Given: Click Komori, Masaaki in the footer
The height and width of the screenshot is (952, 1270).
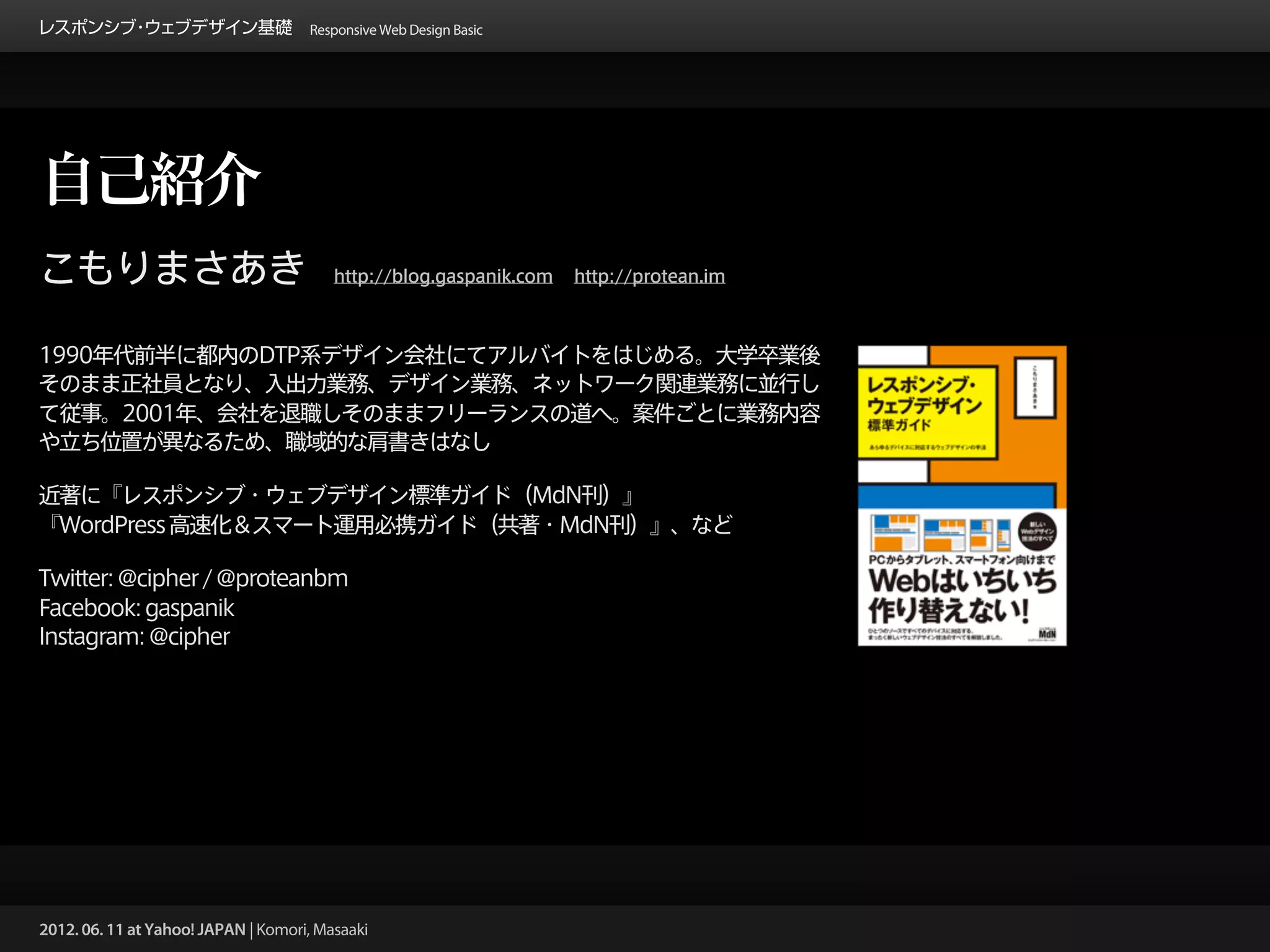Looking at the screenshot, I should [312, 930].
